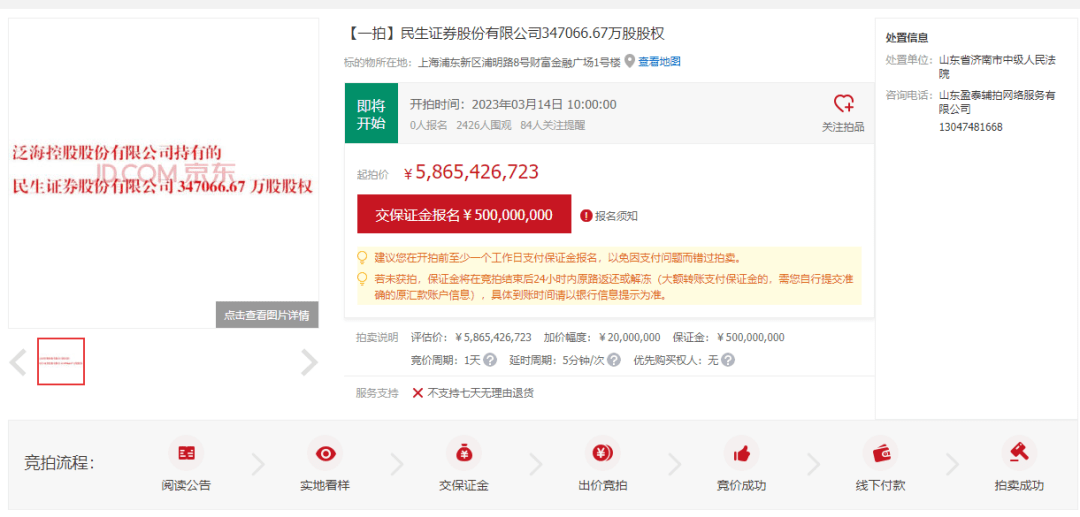Click the help icon next to 优先购买权人 无
Image resolution: width=1080 pixels, height=517 pixels.
point(728,359)
